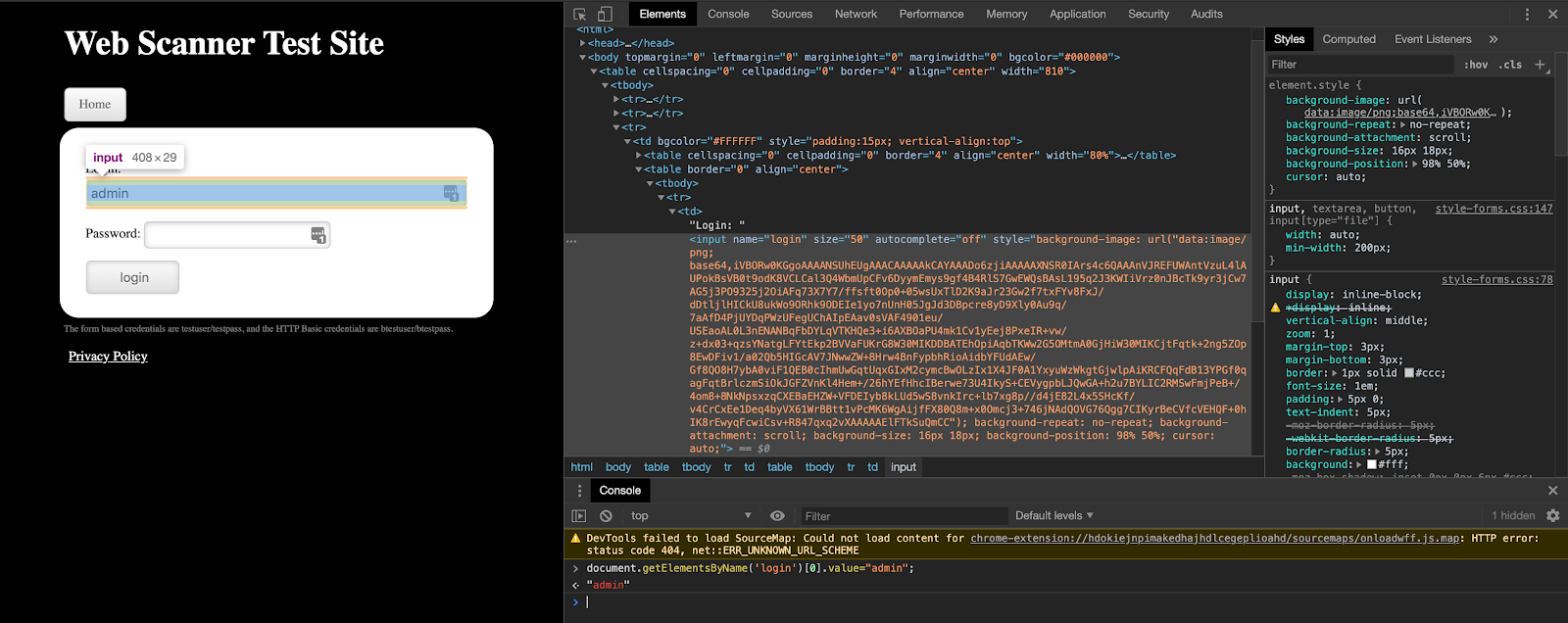The image size is (1568, 623).
Task: Follow the Privacy Policy link
Action: tap(108, 357)
